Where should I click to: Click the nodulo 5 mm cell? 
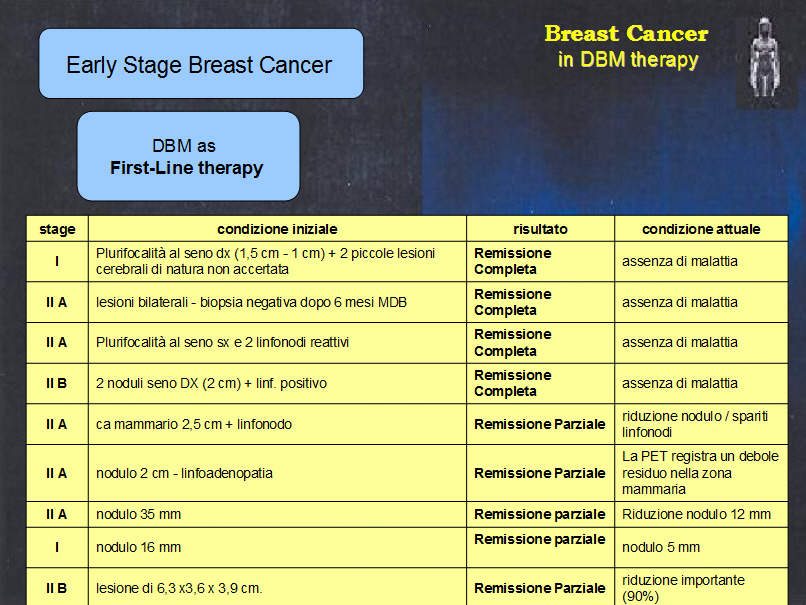tap(701, 547)
